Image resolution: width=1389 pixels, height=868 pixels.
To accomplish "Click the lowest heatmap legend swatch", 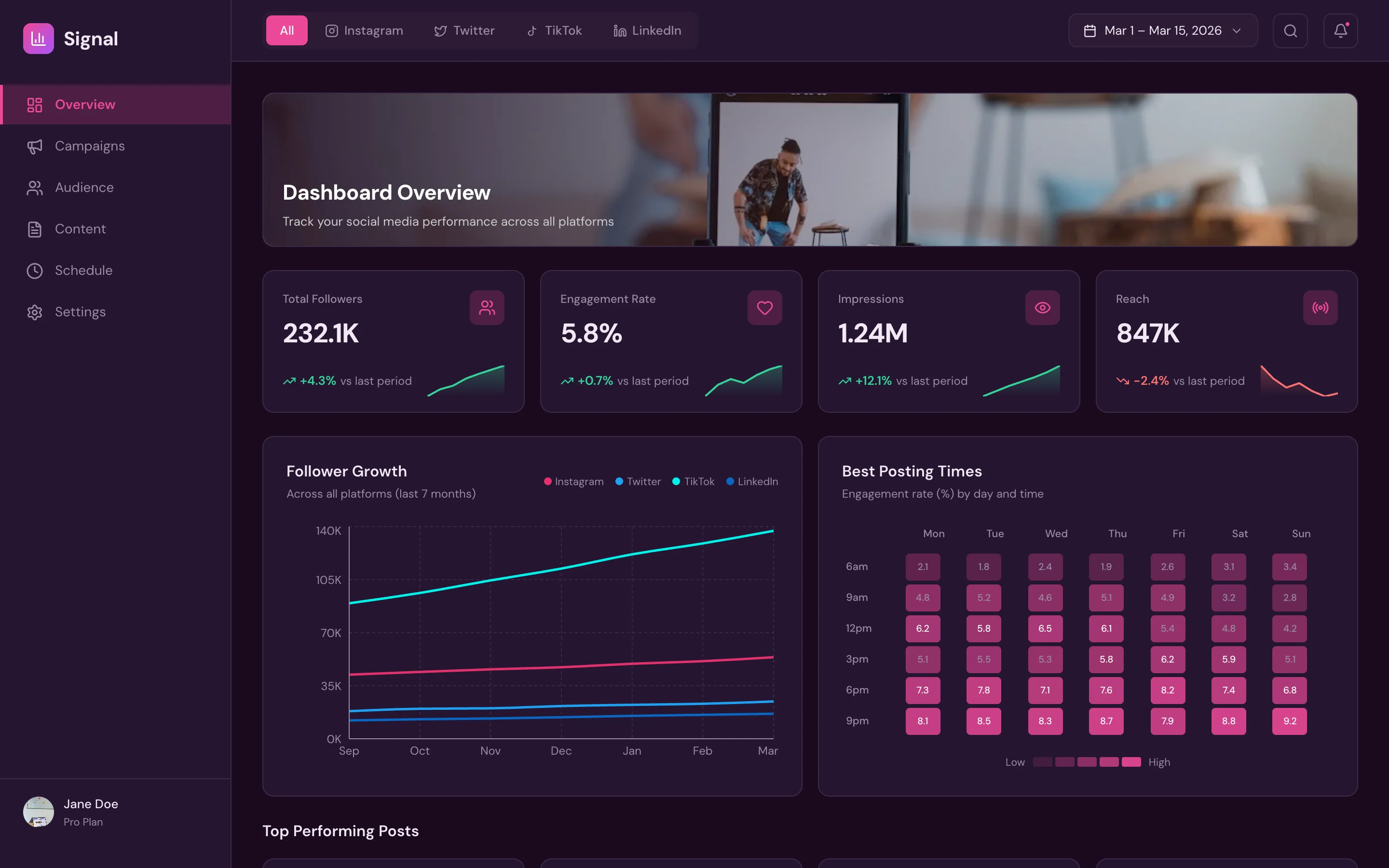I will click(x=1042, y=762).
